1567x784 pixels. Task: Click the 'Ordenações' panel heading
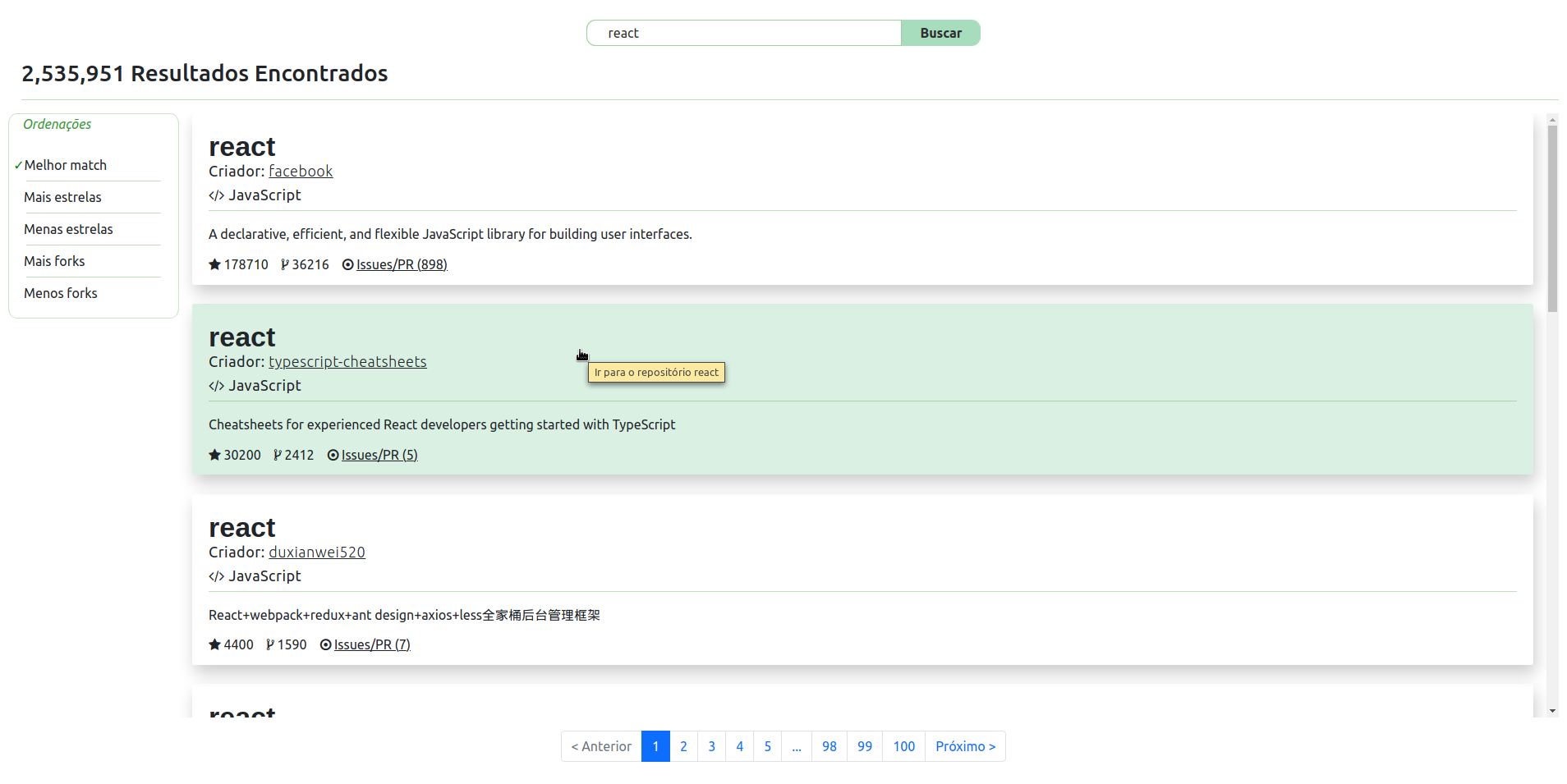pyautogui.click(x=57, y=124)
